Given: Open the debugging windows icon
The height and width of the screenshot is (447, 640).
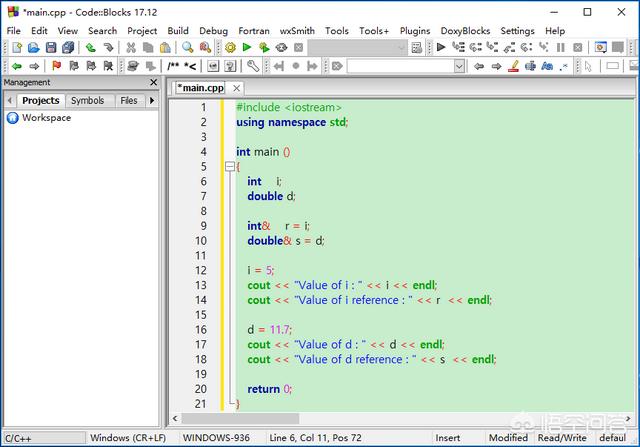Looking at the screenshot, I should pos(600,47).
